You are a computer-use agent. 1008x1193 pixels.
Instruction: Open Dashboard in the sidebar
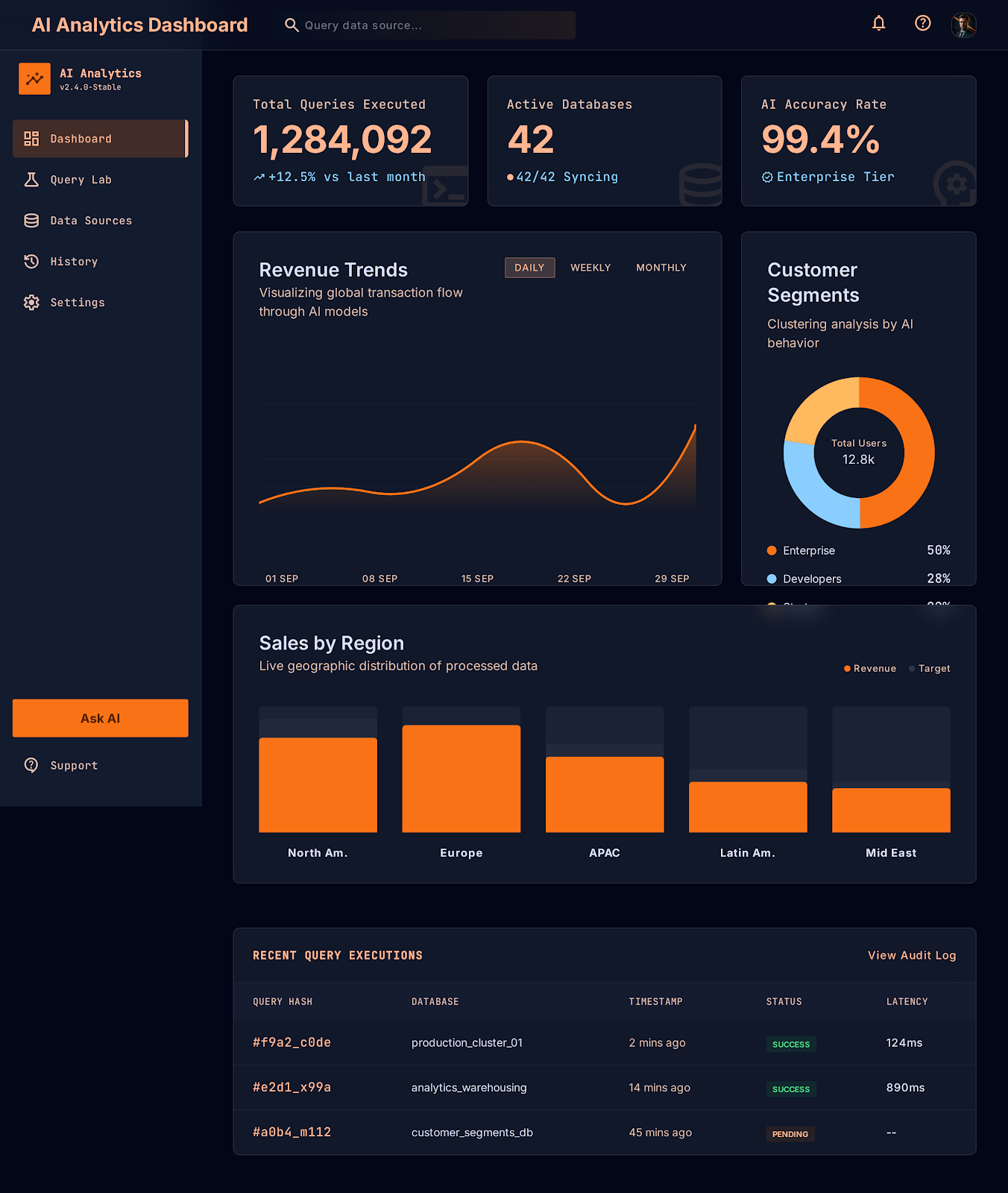coord(100,139)
